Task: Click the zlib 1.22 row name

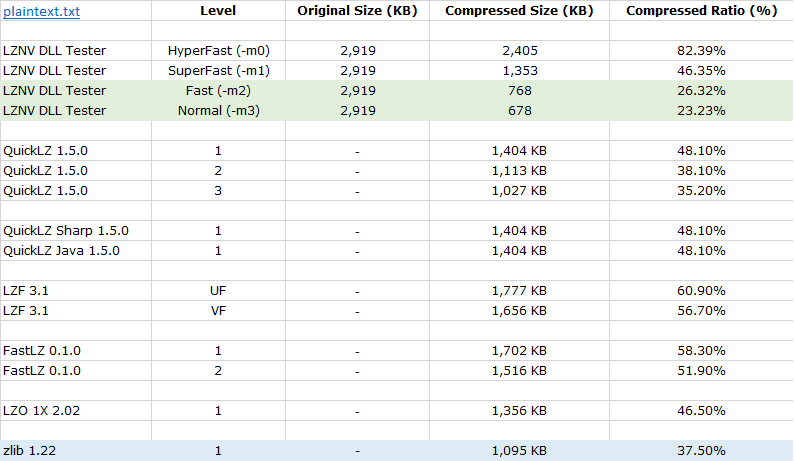Action: [29, 451]
